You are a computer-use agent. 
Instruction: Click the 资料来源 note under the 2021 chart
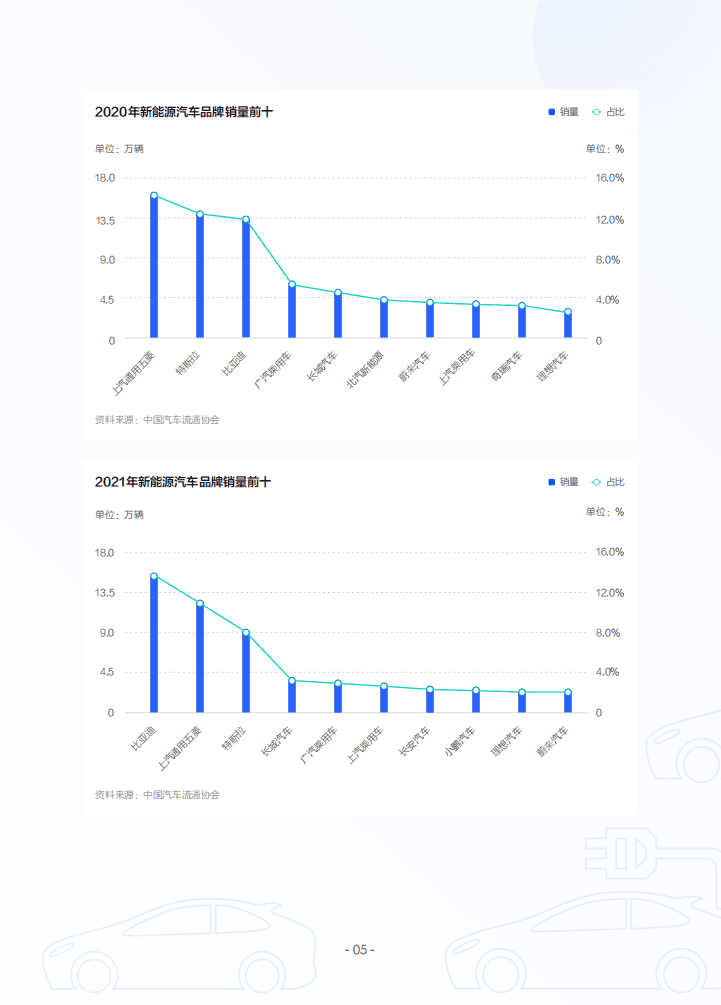click(157, 795)
